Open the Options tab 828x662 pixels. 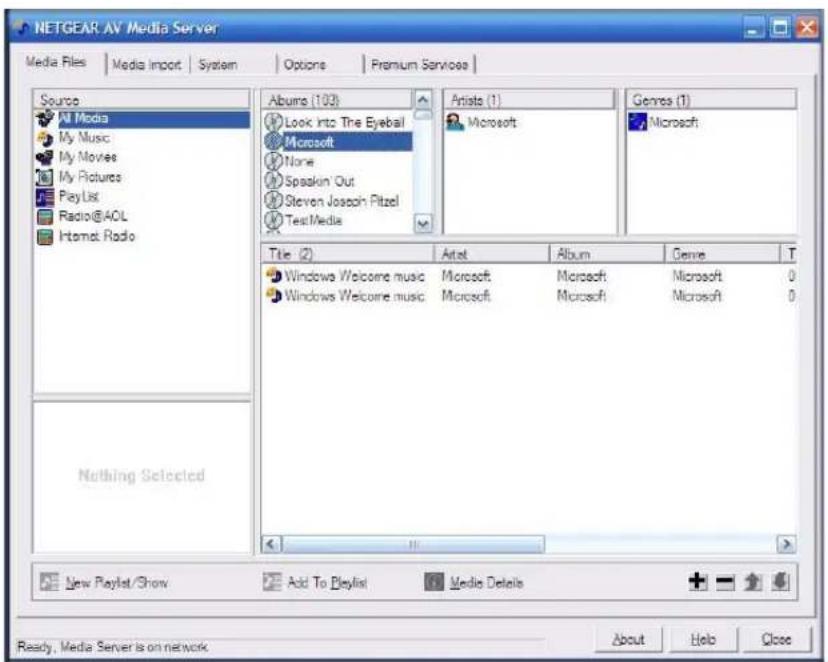coord(305,65)
